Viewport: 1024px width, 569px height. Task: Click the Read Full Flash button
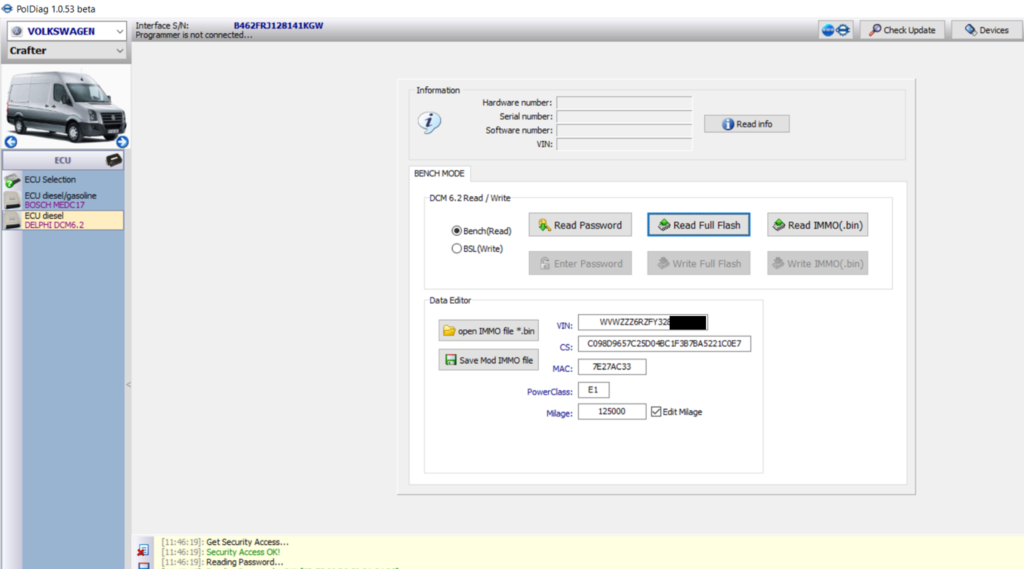[x=699, y=225]
